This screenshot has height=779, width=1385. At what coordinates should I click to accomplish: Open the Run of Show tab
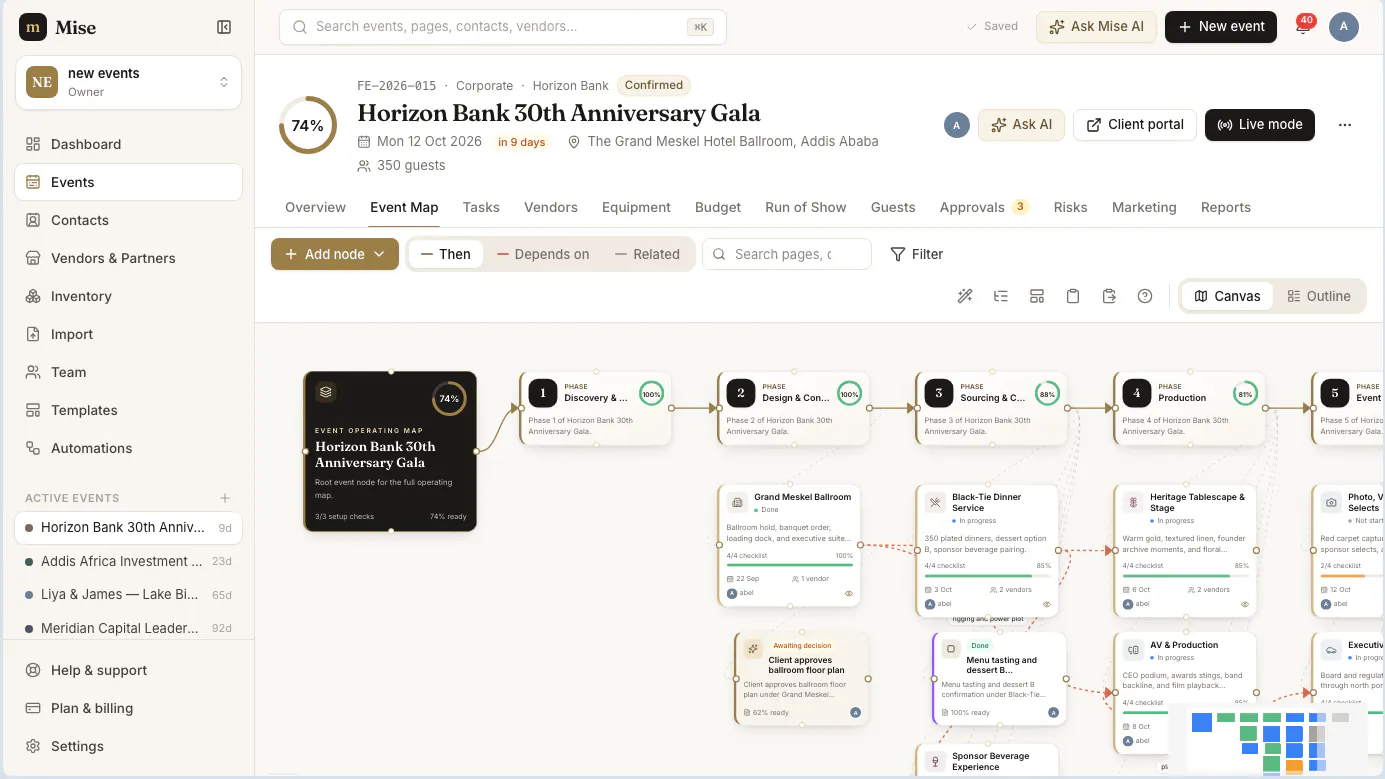(x=806, y=207)
